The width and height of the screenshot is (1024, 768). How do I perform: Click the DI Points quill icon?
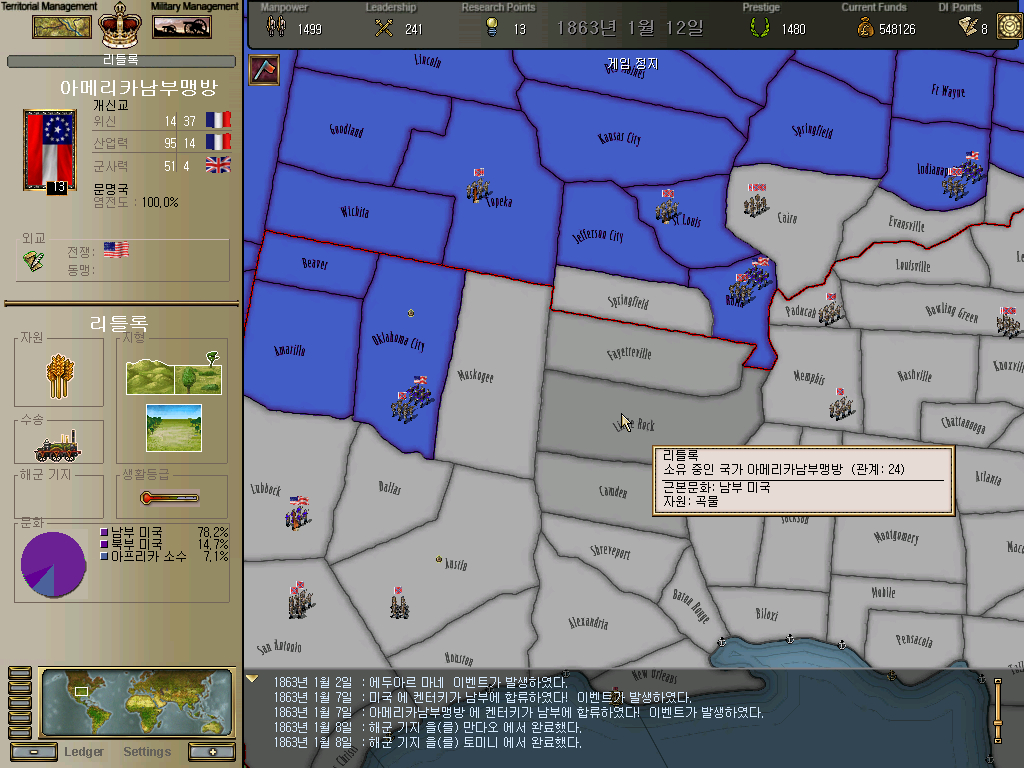968,26
